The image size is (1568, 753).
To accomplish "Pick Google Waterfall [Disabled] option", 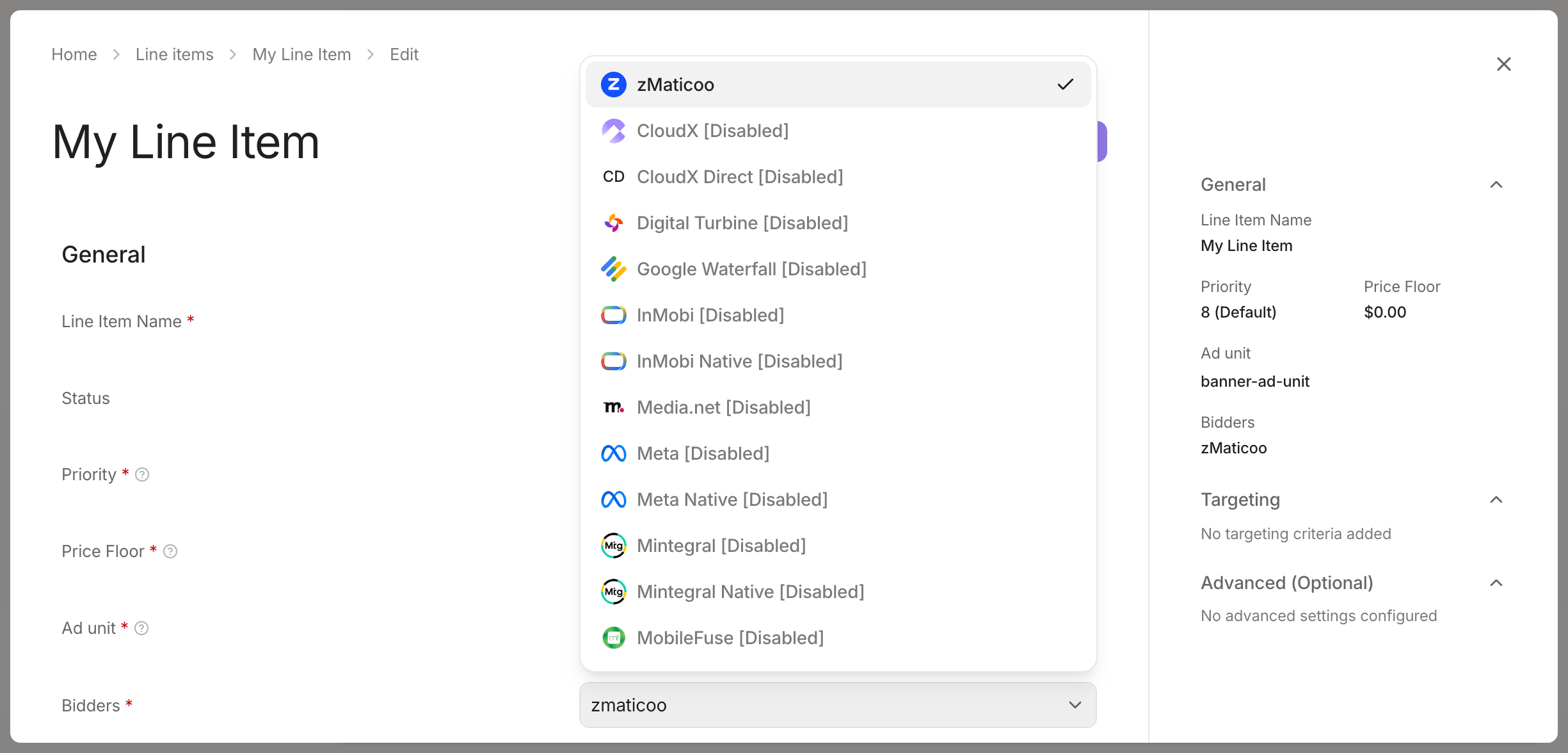I will 838,269.
